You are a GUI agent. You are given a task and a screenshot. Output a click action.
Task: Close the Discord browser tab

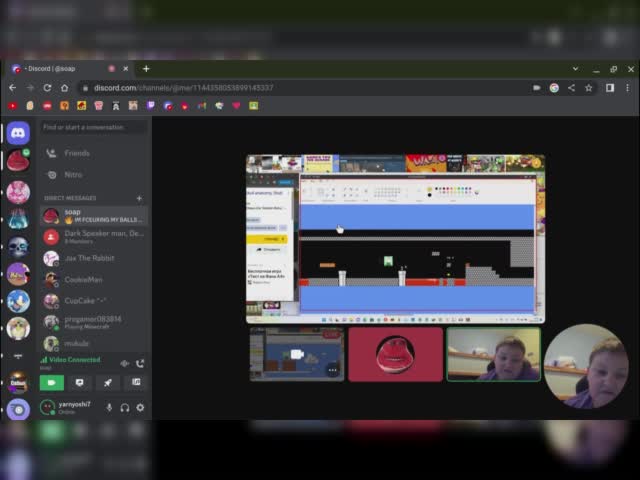(x=126, y=69)
